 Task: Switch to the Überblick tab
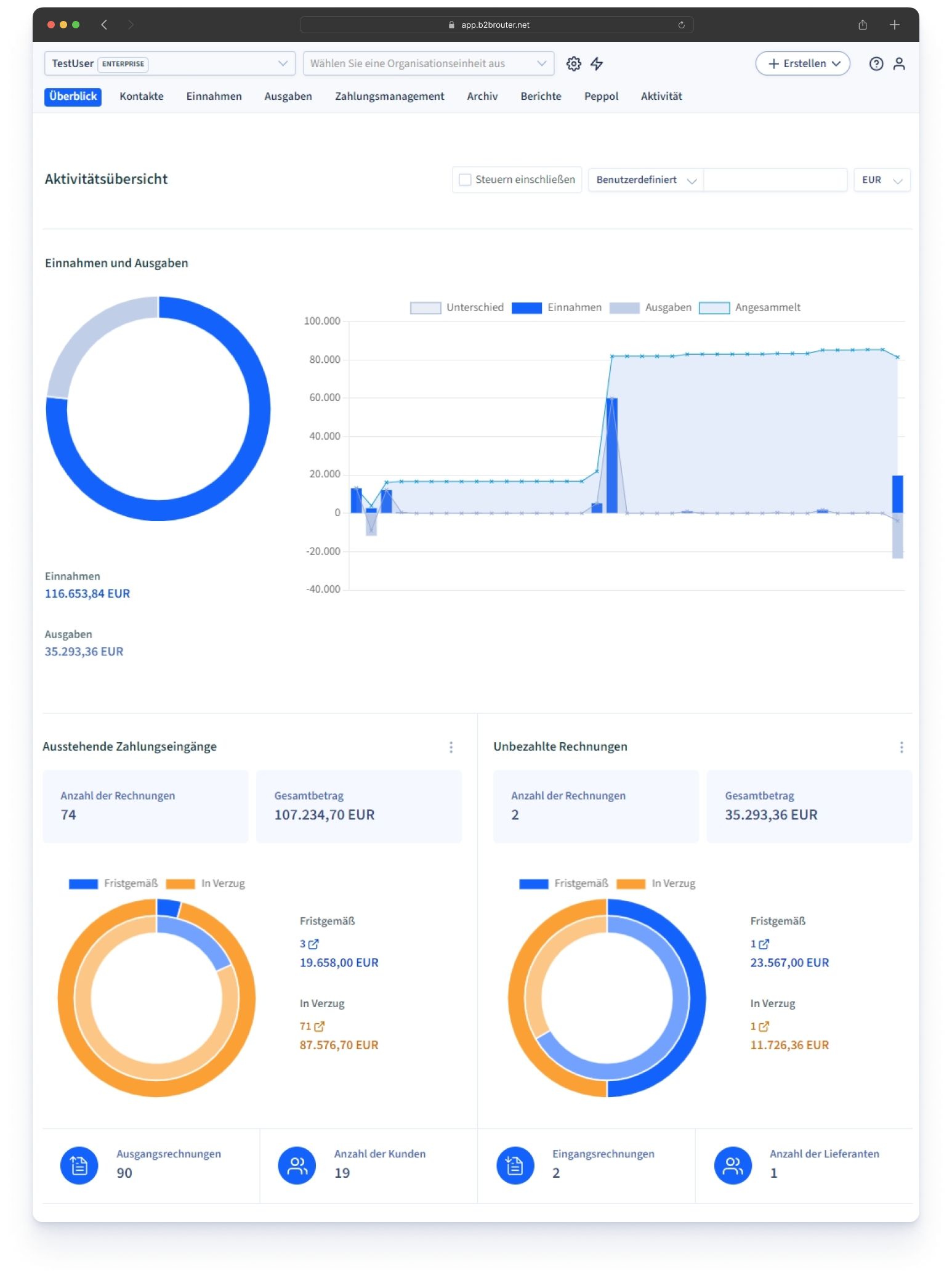point(73,97)
